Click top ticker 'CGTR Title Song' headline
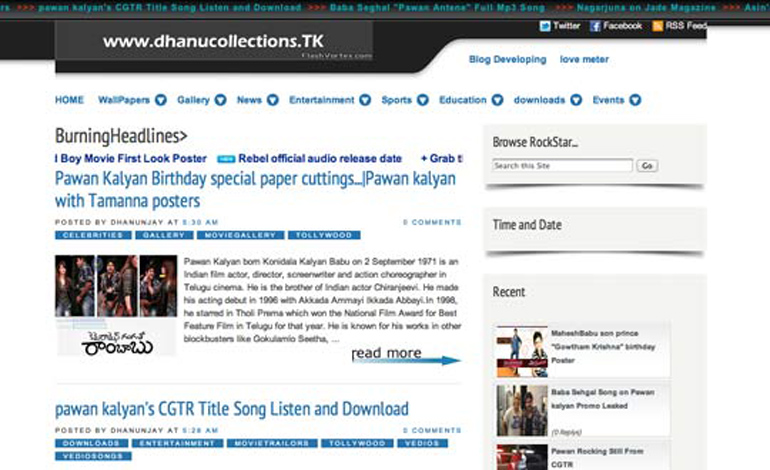Screen dimensions: 770x470 (170, 8)
